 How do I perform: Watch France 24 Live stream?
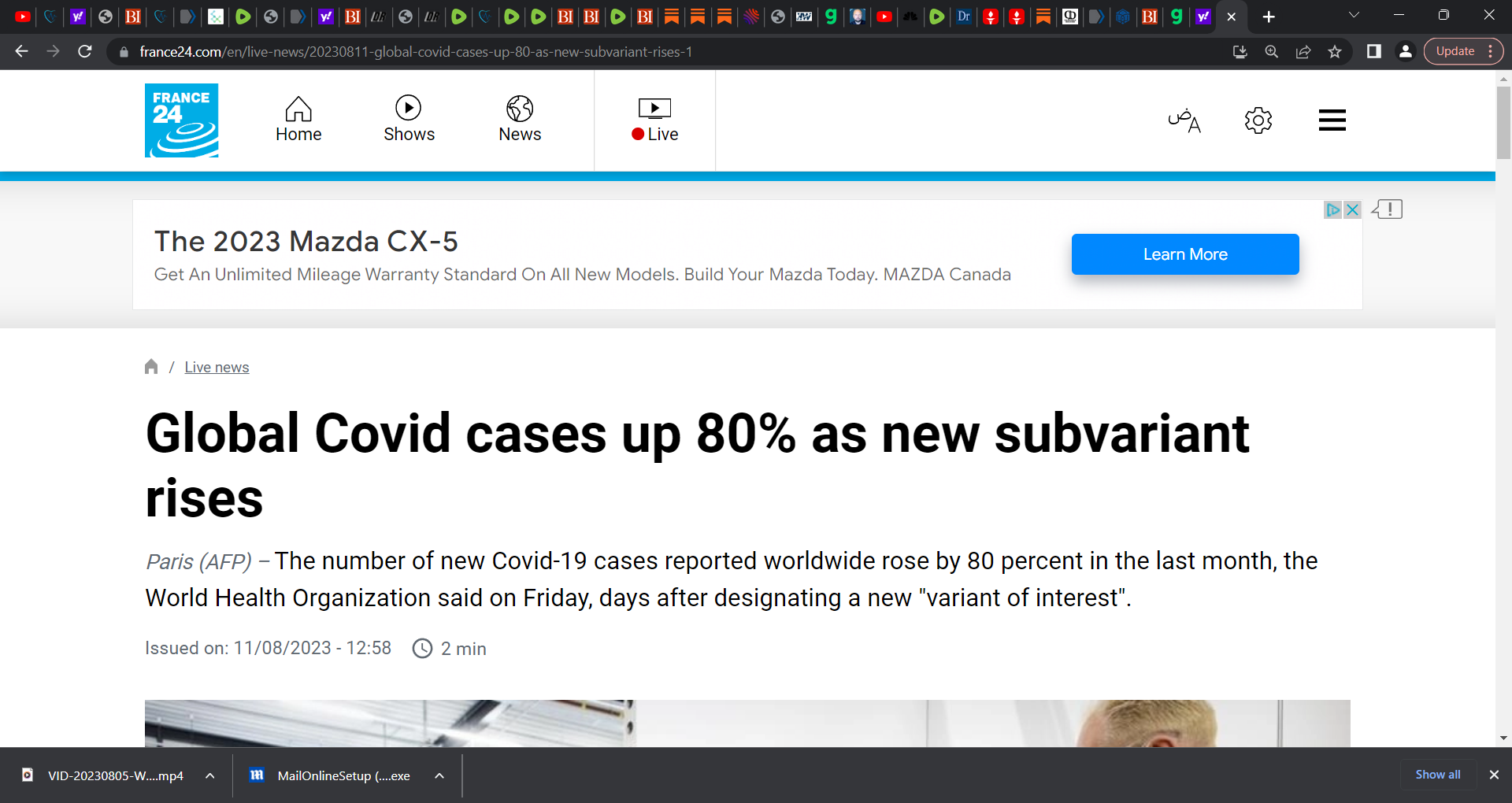[654, 120]
